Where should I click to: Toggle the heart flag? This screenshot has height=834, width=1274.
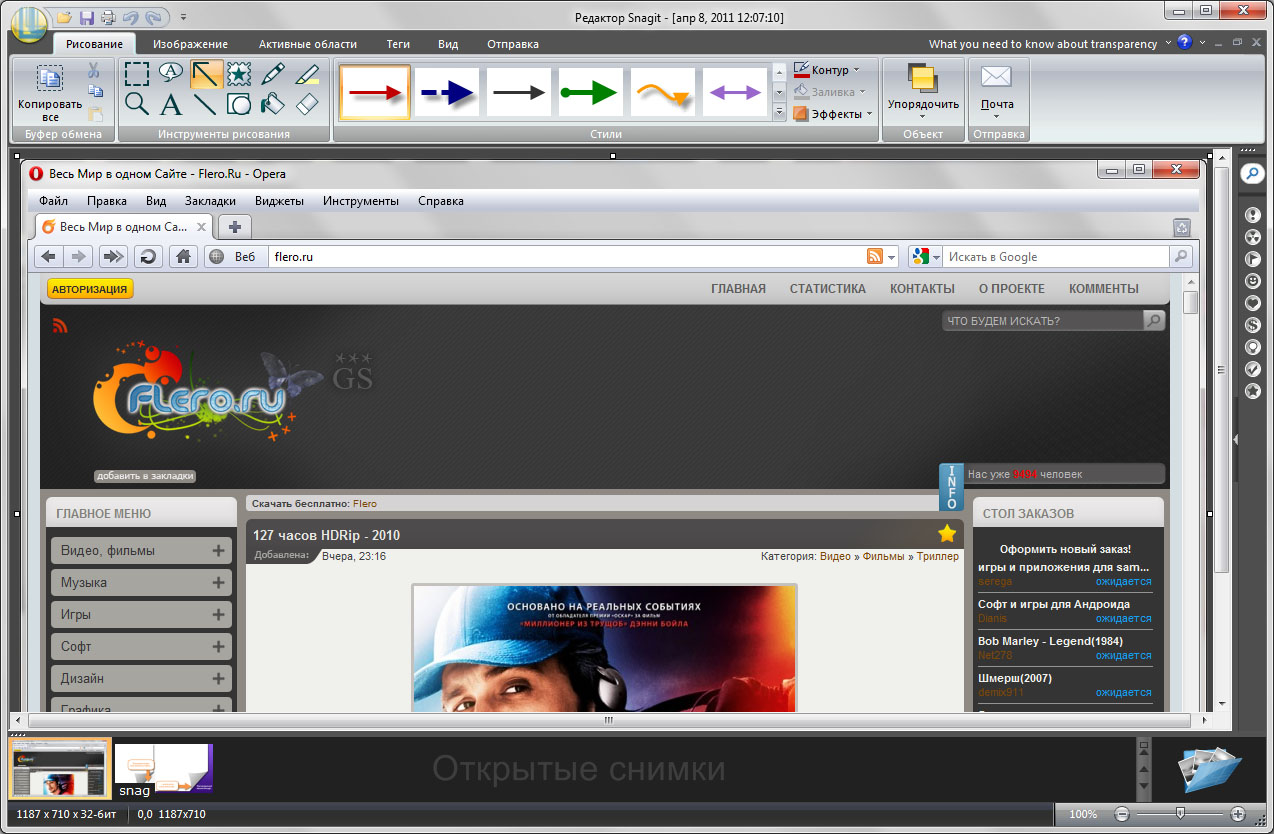[x=1252, y=303]
